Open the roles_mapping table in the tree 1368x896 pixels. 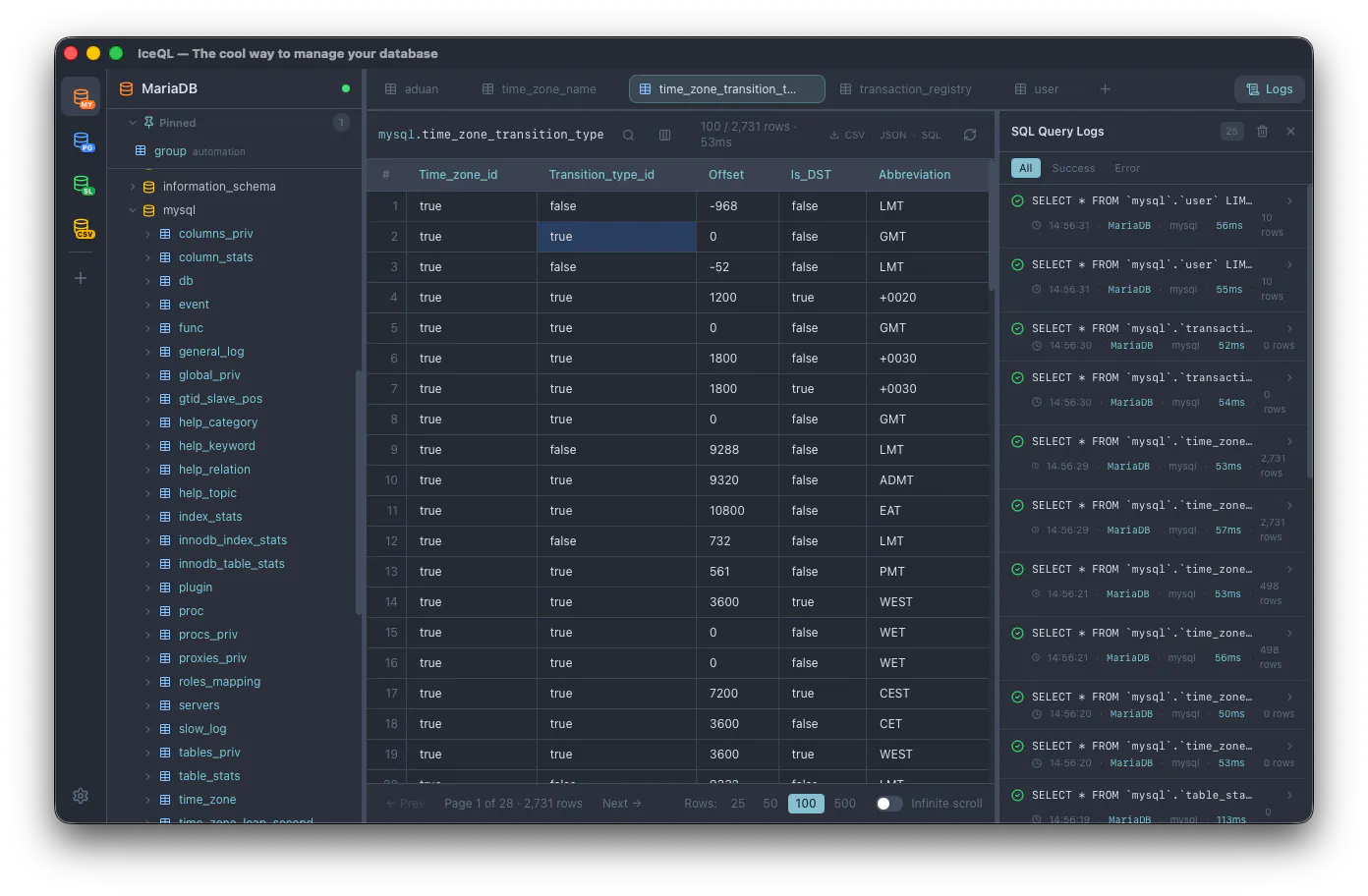tap(219, 682)
